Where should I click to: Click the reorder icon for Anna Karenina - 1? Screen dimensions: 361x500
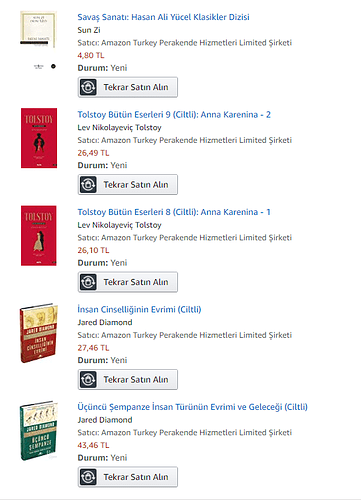[x=88, y=282]
